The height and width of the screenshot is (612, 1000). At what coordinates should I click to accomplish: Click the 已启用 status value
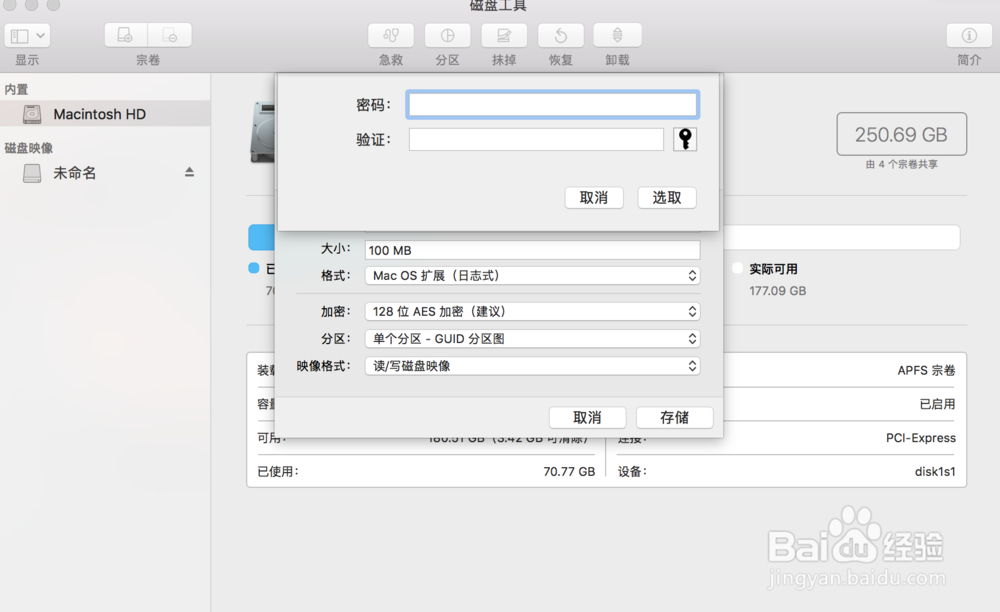tap(937, 404)
